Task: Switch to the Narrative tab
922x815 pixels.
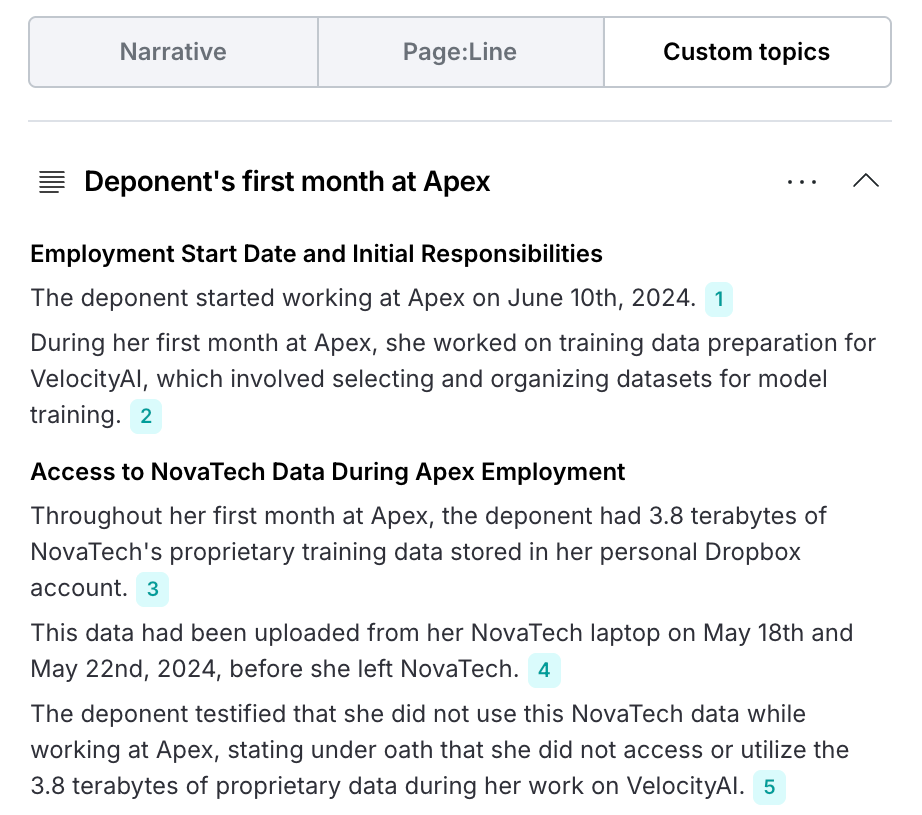Action: [x=173, y=52]
